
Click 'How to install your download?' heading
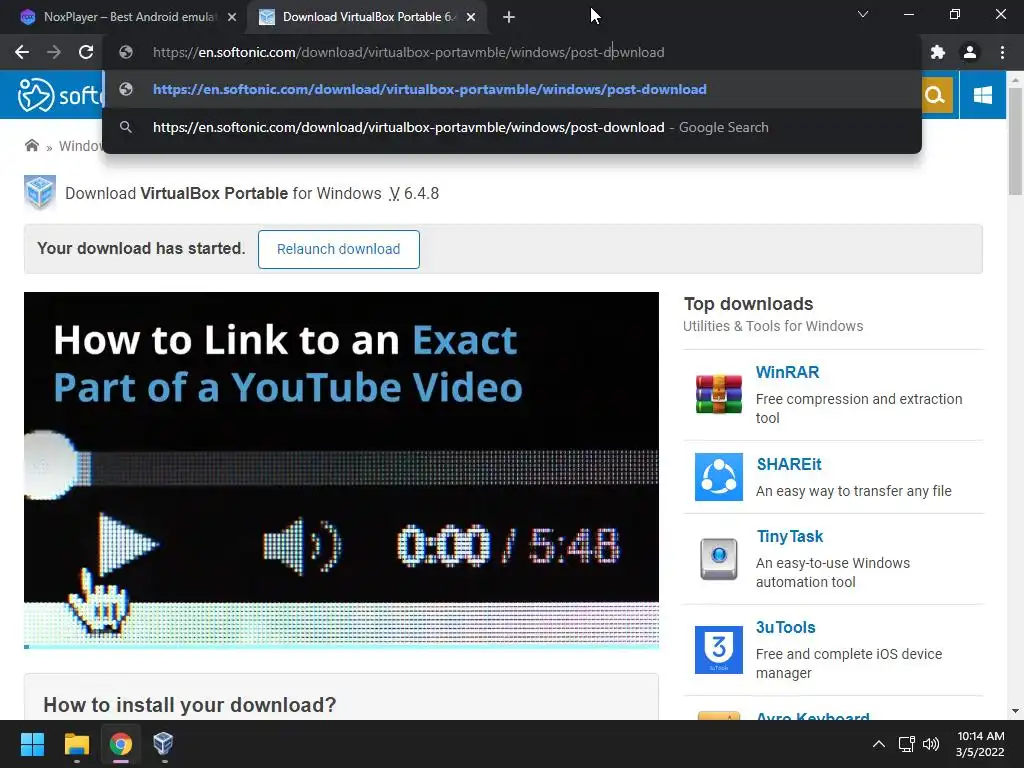[189, 705]
